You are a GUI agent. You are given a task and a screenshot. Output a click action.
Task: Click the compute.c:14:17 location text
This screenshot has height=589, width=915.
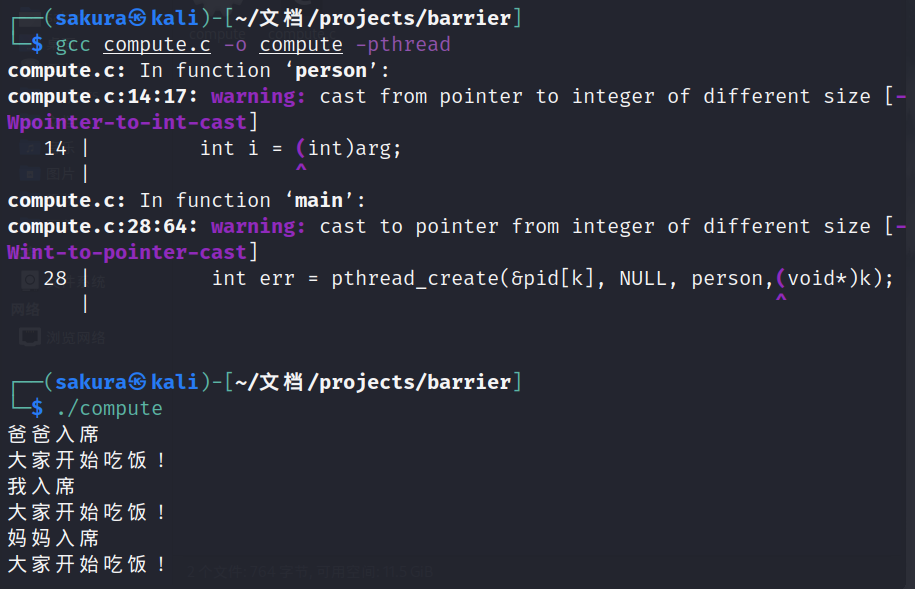[104, 96]
